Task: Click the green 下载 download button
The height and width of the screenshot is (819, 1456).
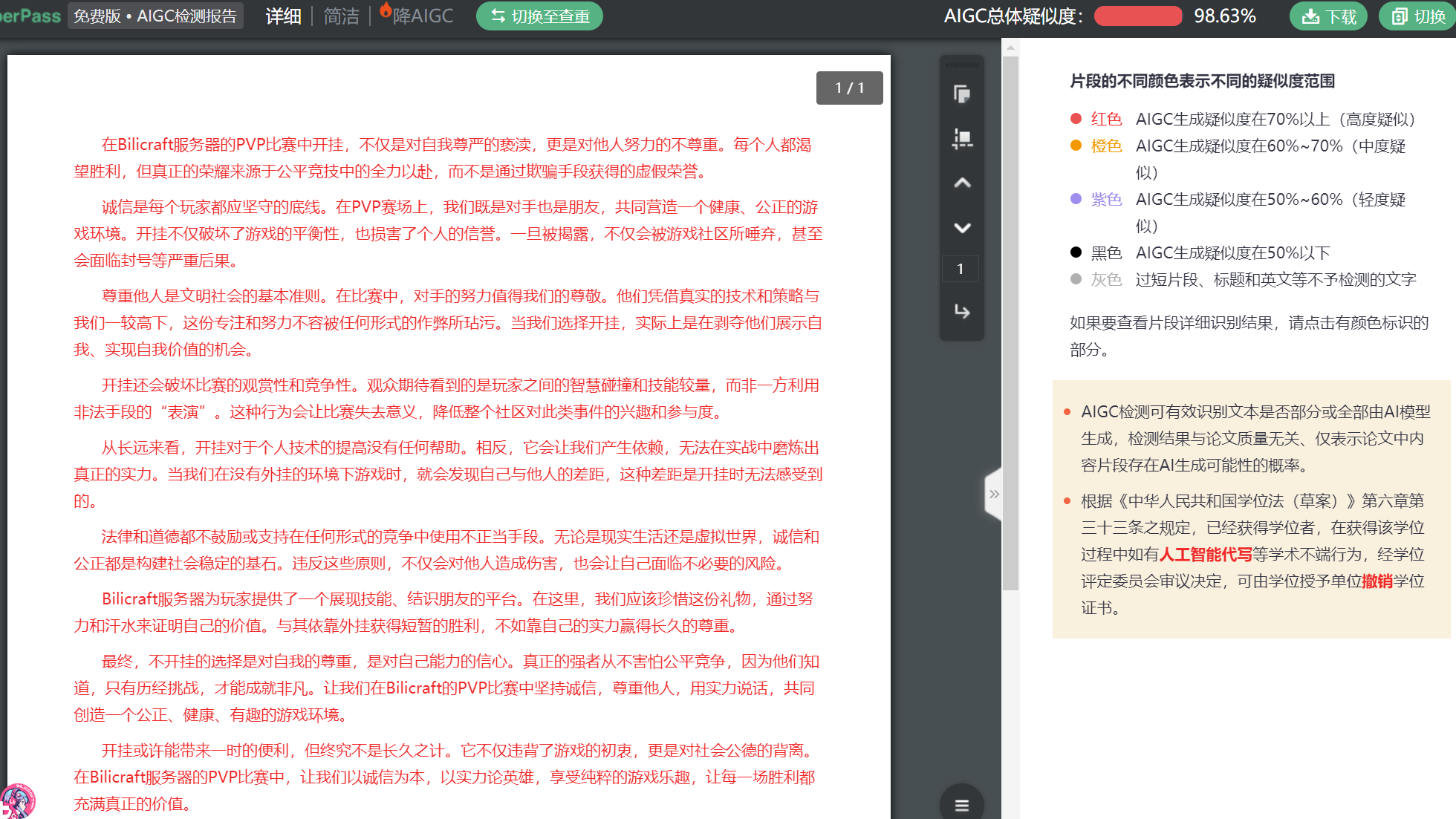Action: coord(1330,16)
